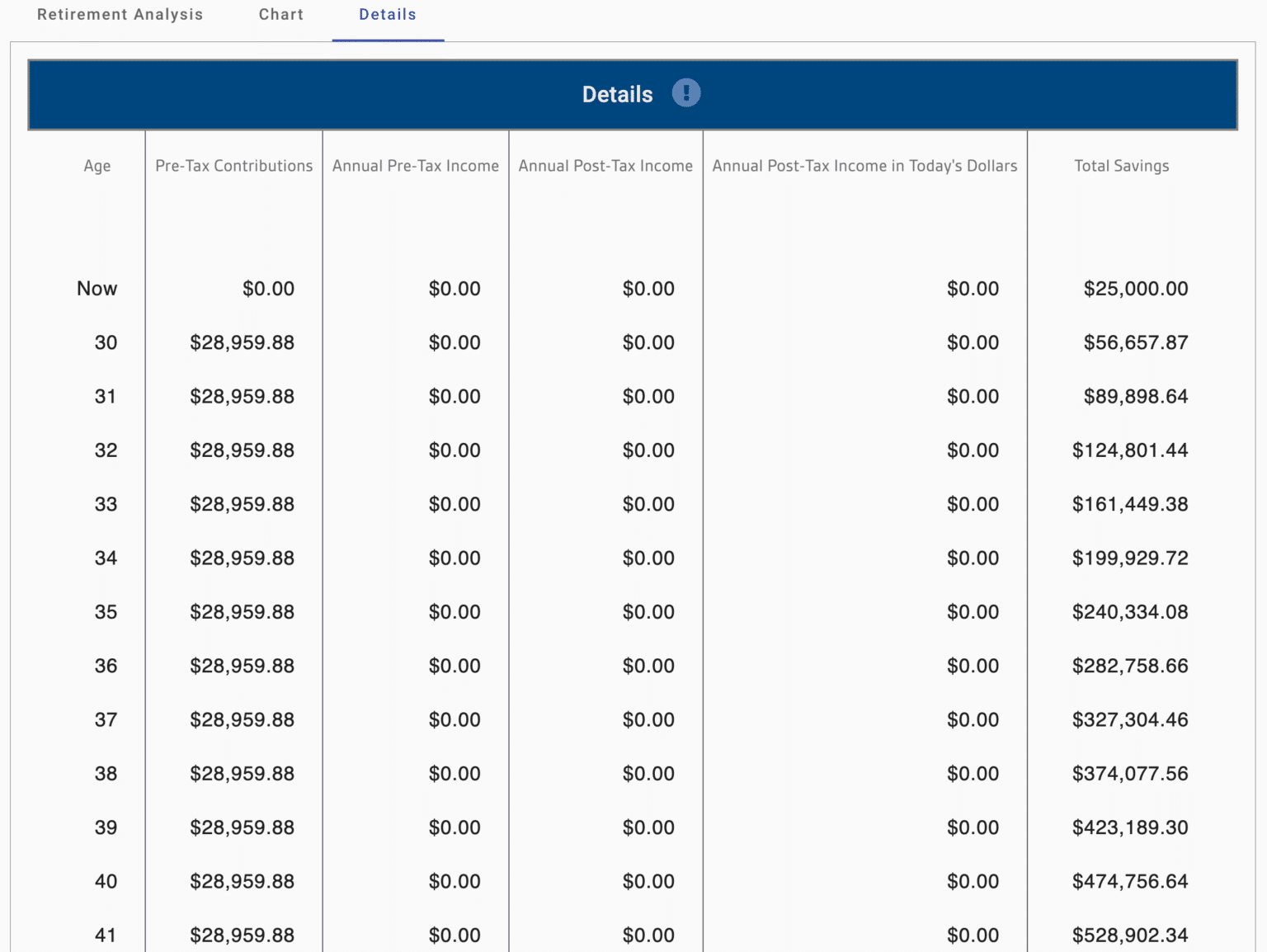
Task: Click the $25,000.00 Total Savings value
Action: tap(1136, 288)
